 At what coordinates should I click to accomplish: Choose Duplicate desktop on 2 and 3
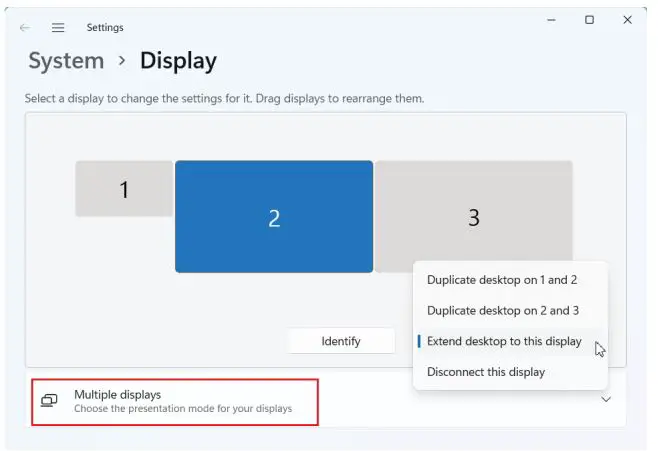[502, 311]
